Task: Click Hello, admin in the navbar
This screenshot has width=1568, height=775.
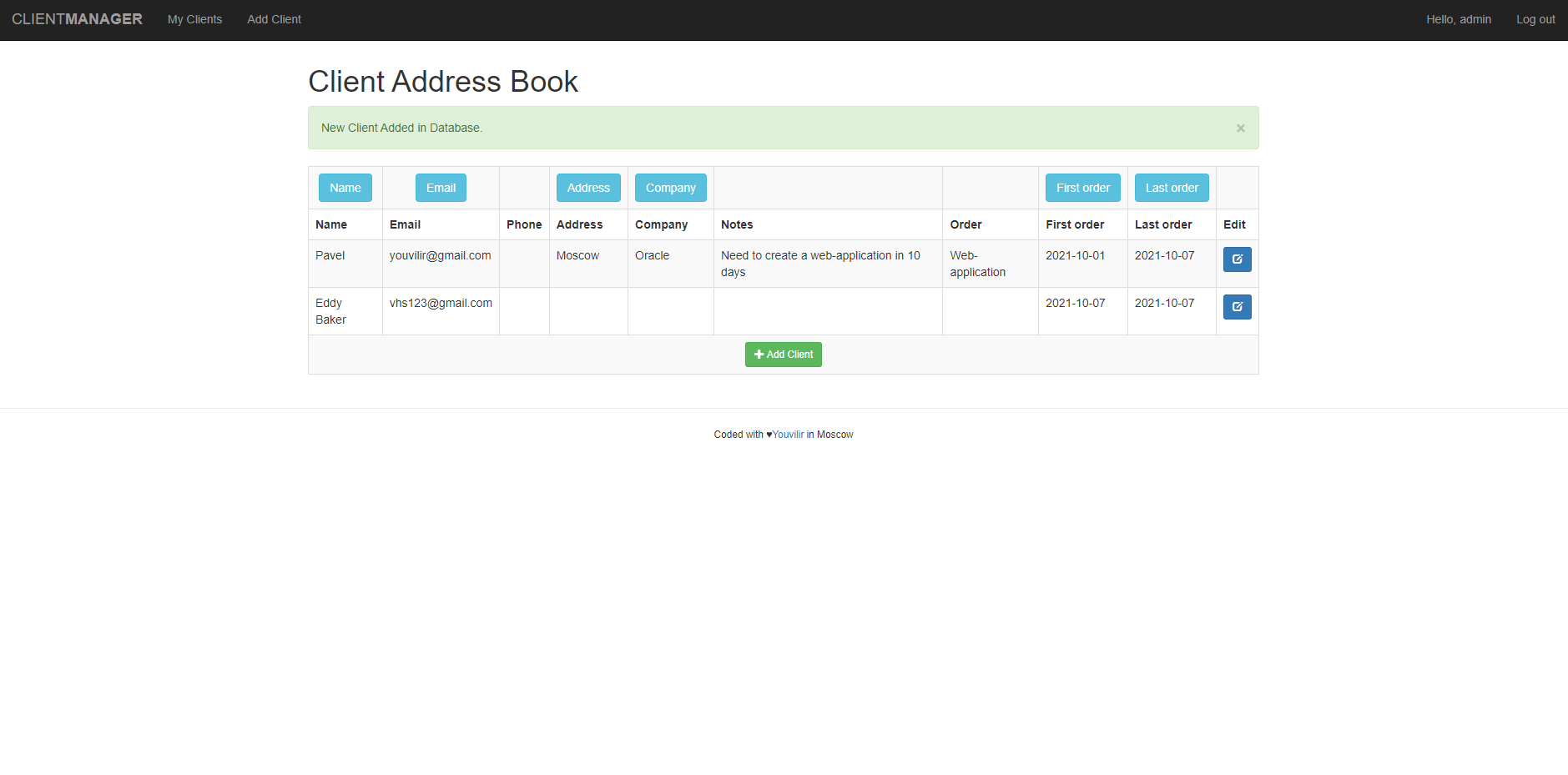Action: 1458,19
